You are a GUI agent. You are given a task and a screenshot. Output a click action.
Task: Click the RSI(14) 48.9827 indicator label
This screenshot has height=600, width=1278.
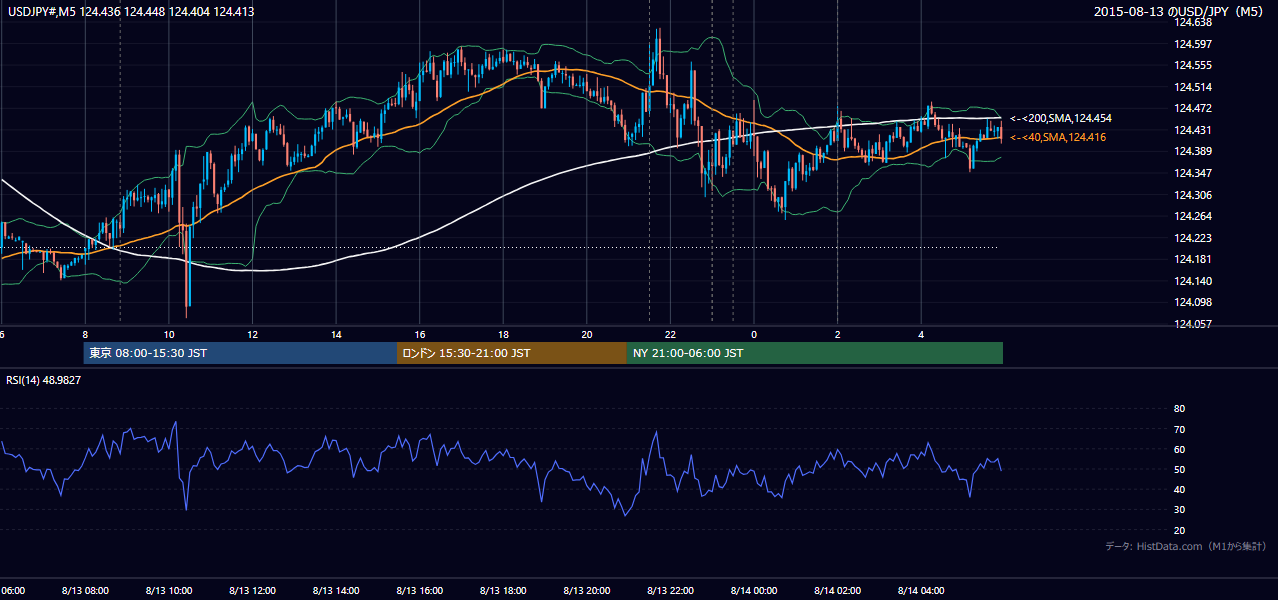tap(44, 380)
